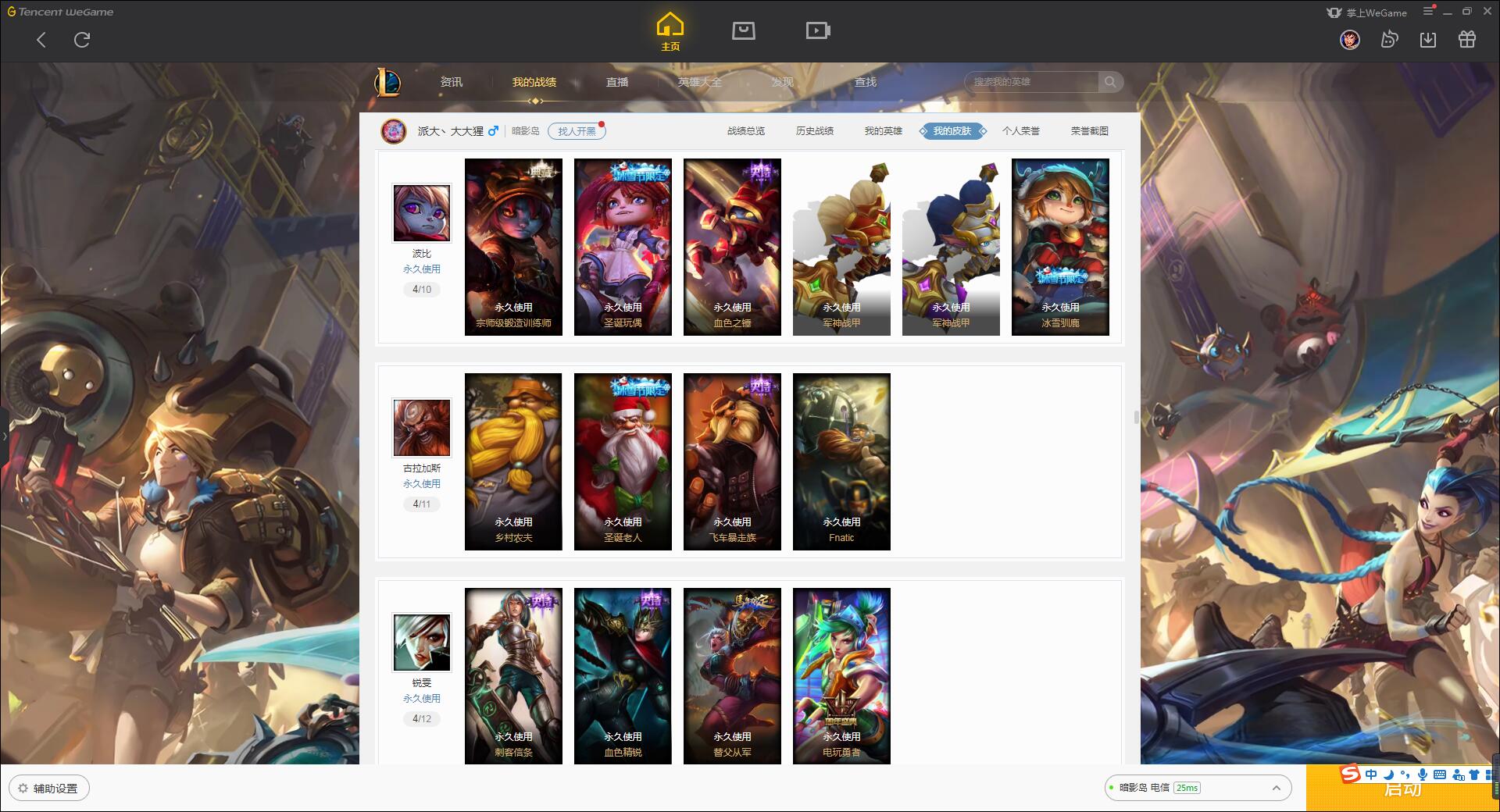This screenshot has height=812, width=1500.
Task: Click the 锐雯 champion portrait
Action: coord(422,643)
